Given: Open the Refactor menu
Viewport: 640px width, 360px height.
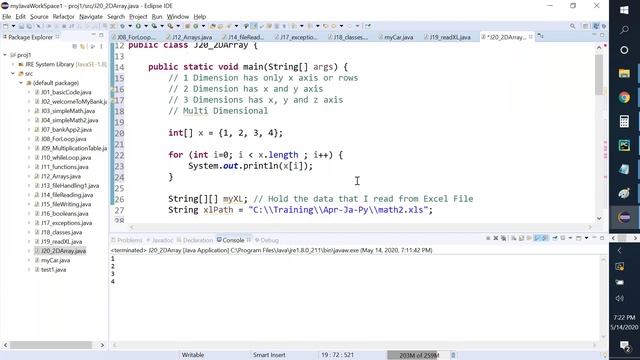Looking at the screenshot, I should pyautogui.click(x=63, y=17).
